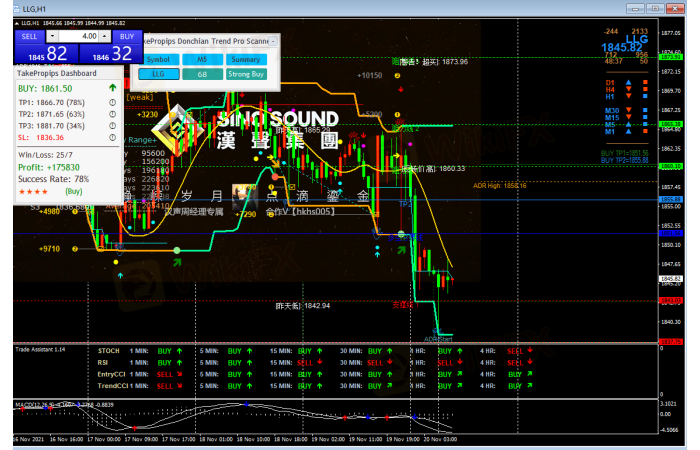Click the four-star rating in dashboard

pyautogui.click(x=34, y=189)
